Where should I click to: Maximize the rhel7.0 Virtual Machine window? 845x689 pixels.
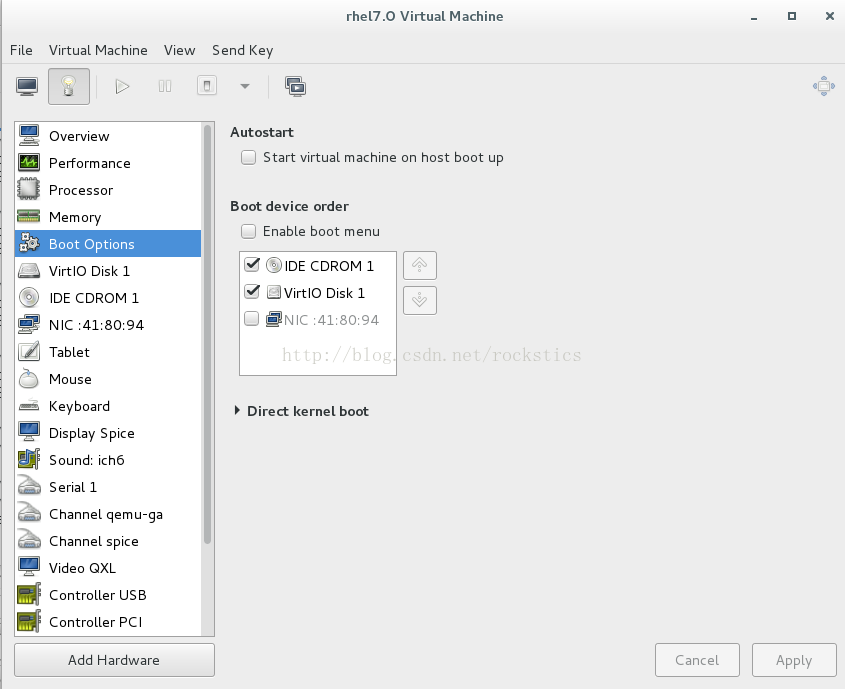792,16
